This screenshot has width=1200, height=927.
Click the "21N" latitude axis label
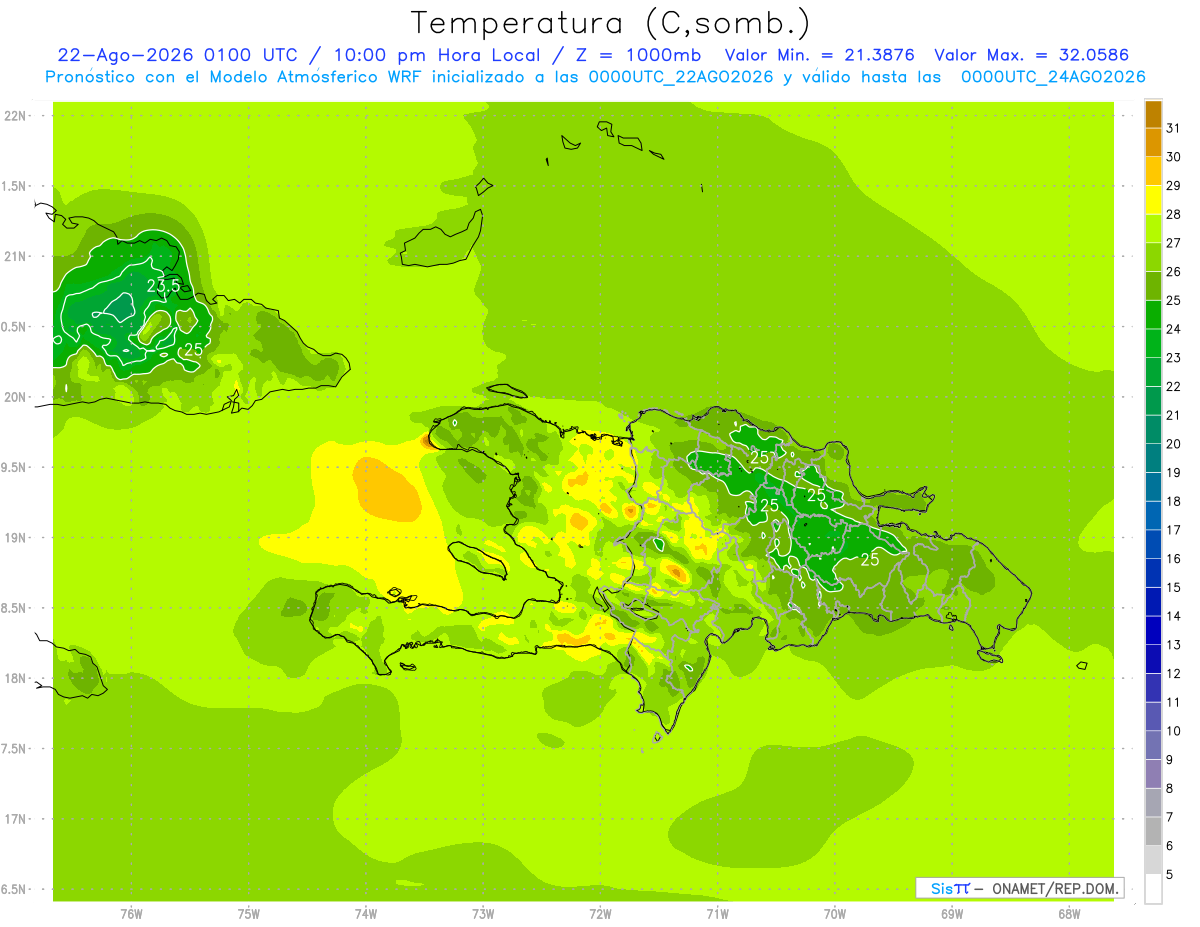(14, 257)
